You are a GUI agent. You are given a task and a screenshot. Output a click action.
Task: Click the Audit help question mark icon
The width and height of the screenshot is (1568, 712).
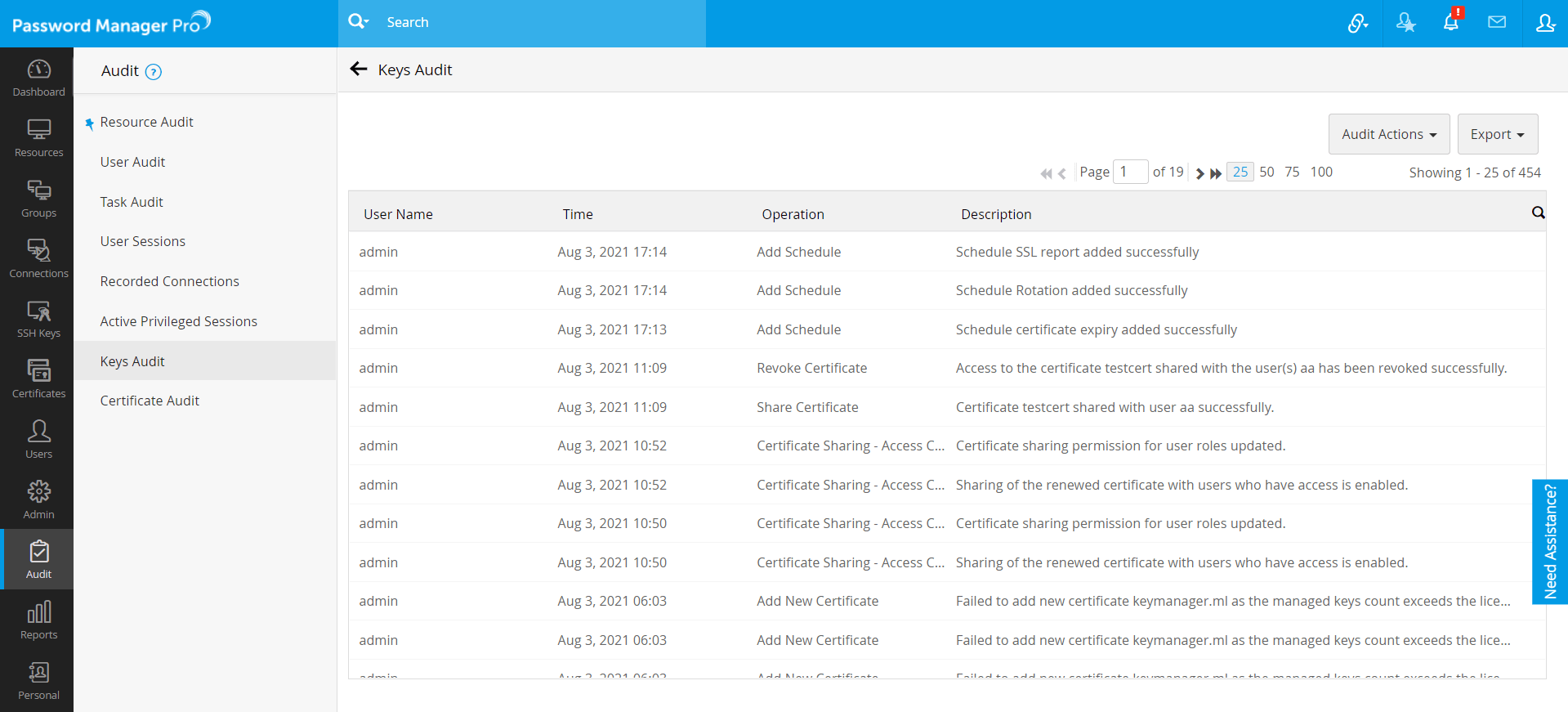pyautogui.click(x=153, y=72)
